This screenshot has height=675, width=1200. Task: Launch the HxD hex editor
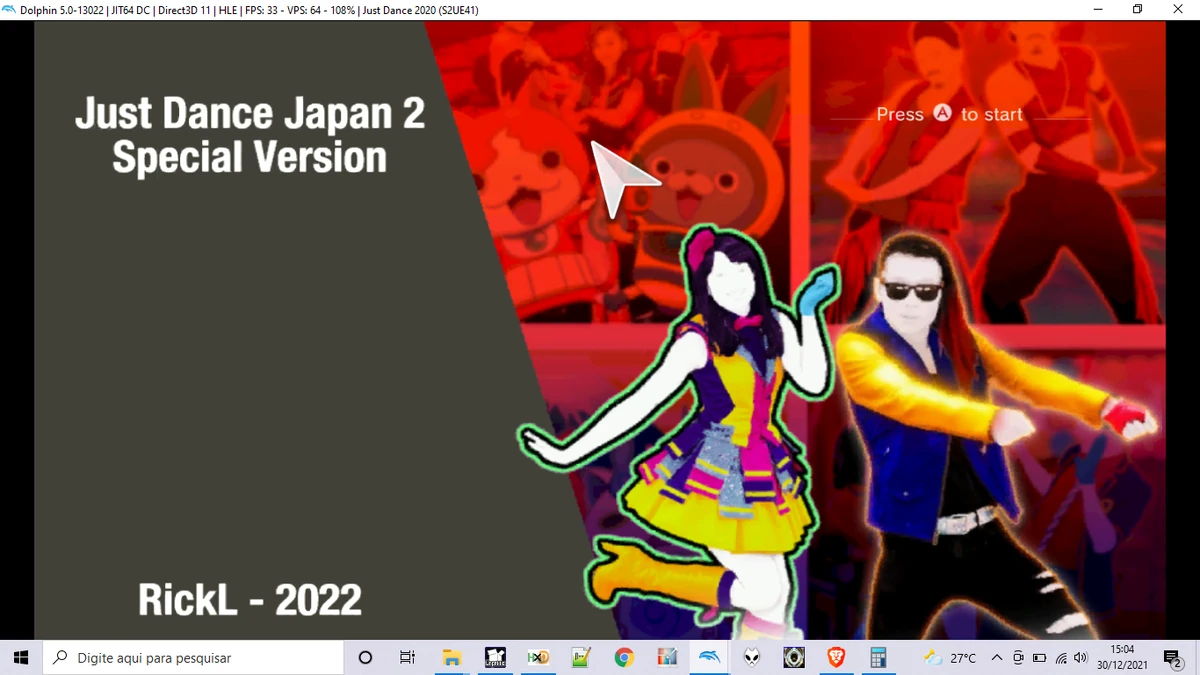coord(537,657)
